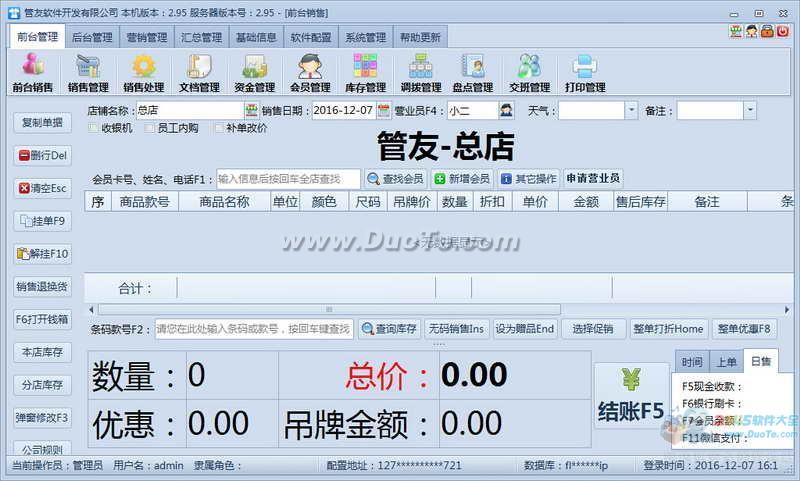
Task: Click 申请营业员 button
Action: click(x=593, y=179)
